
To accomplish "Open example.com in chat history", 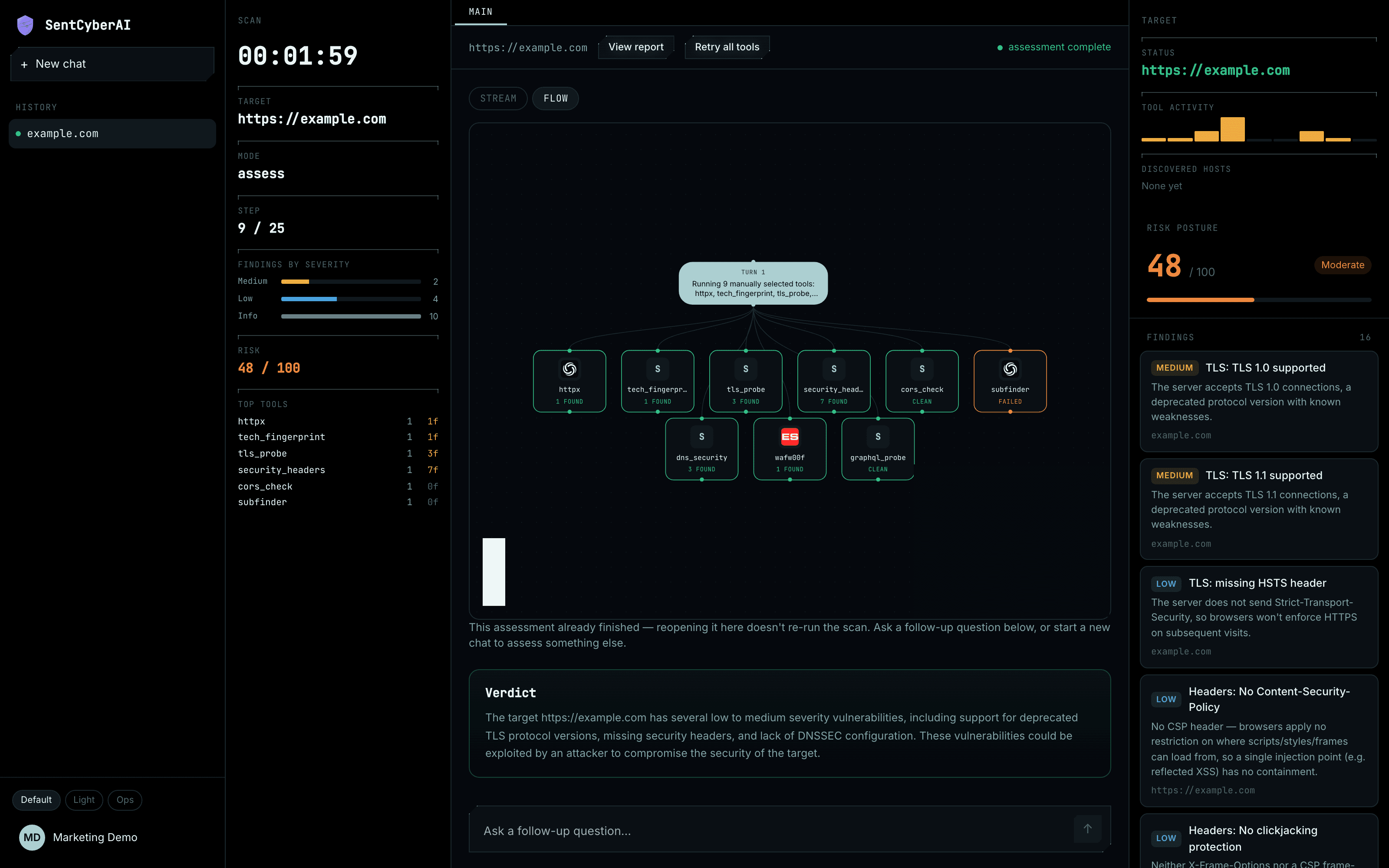I will 112,134.
